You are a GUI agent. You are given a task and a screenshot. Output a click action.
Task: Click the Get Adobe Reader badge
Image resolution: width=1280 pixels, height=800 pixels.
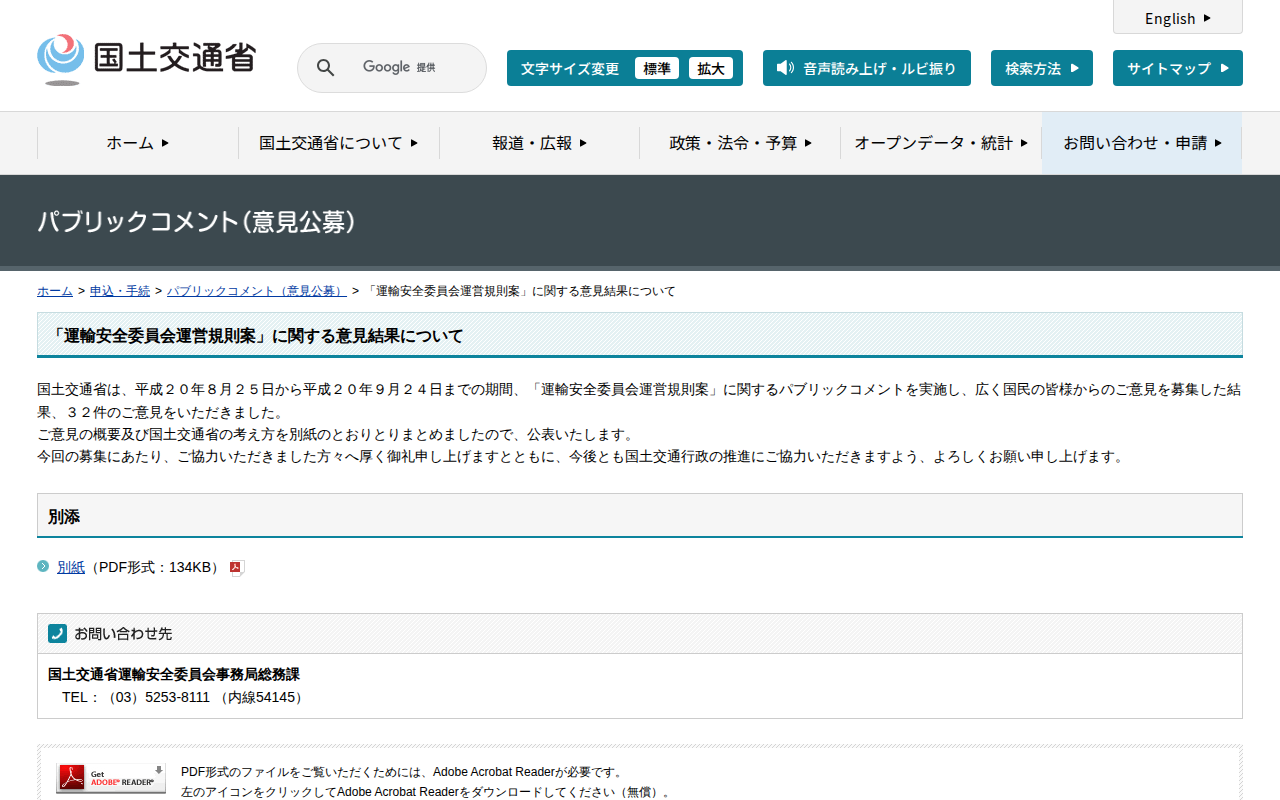pos(111,778)
